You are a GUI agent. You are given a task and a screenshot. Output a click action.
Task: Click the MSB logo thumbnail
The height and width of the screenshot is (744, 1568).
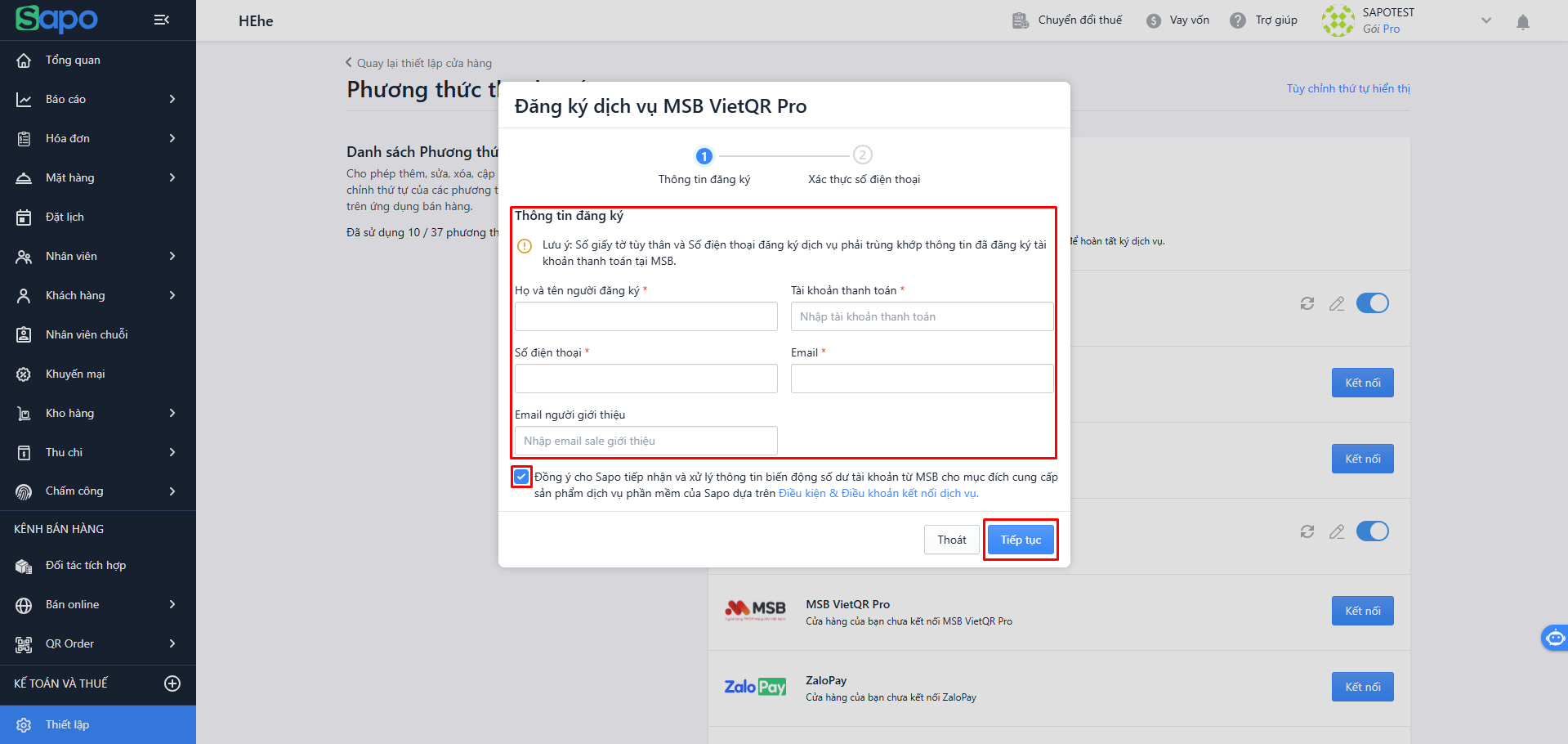coord(755,611)
